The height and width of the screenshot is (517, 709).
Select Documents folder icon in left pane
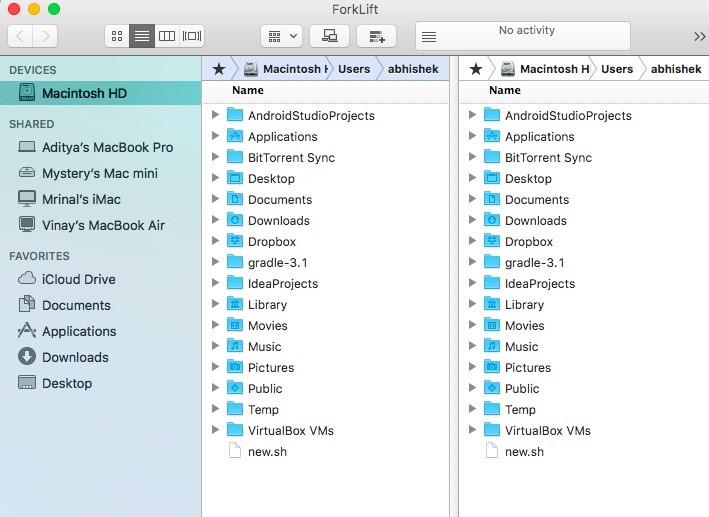[235, 199]
